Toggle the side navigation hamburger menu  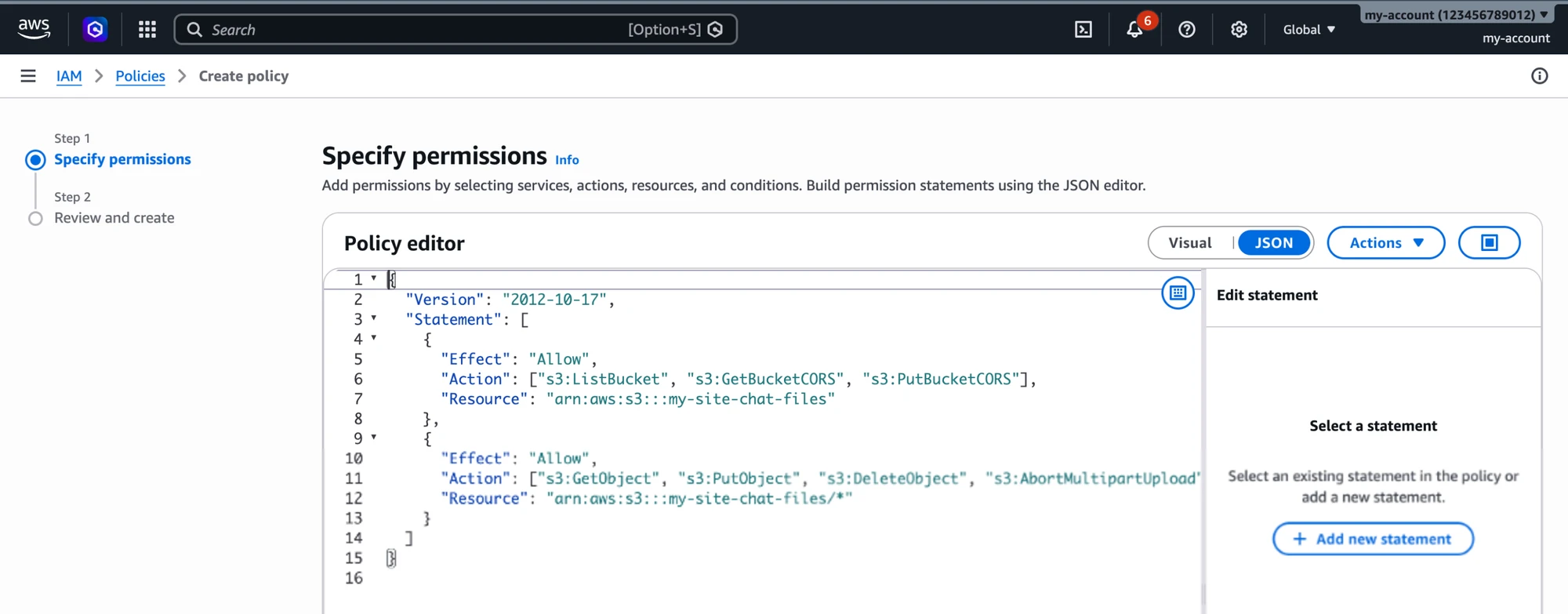click(28, 76)
